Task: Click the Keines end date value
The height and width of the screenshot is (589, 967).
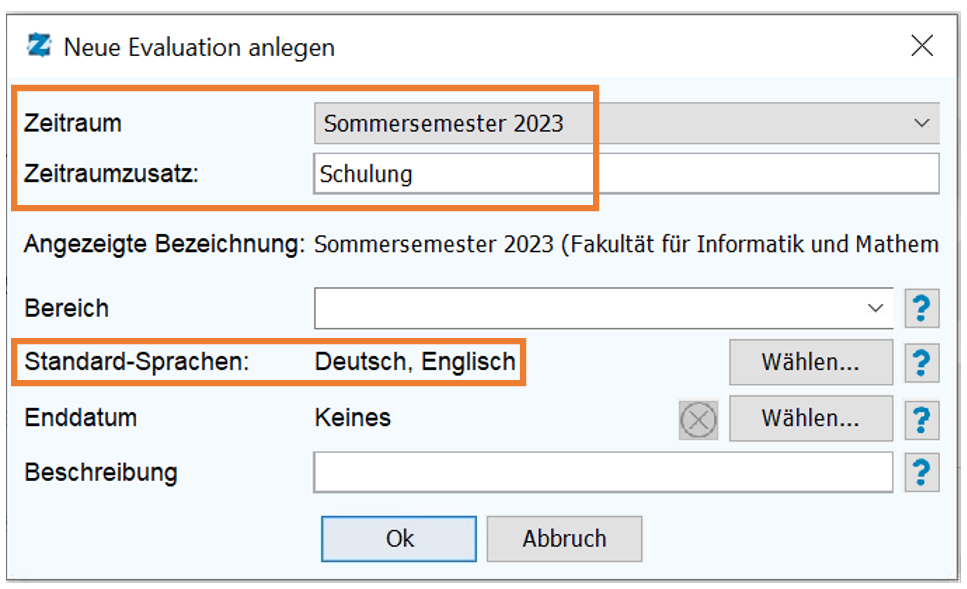Action: 353,418
